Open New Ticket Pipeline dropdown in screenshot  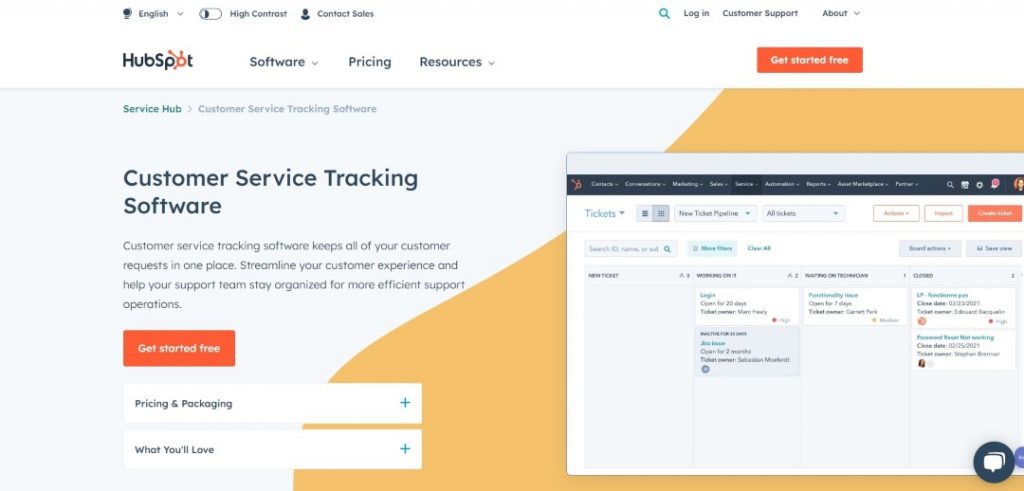tap(716, 214)
